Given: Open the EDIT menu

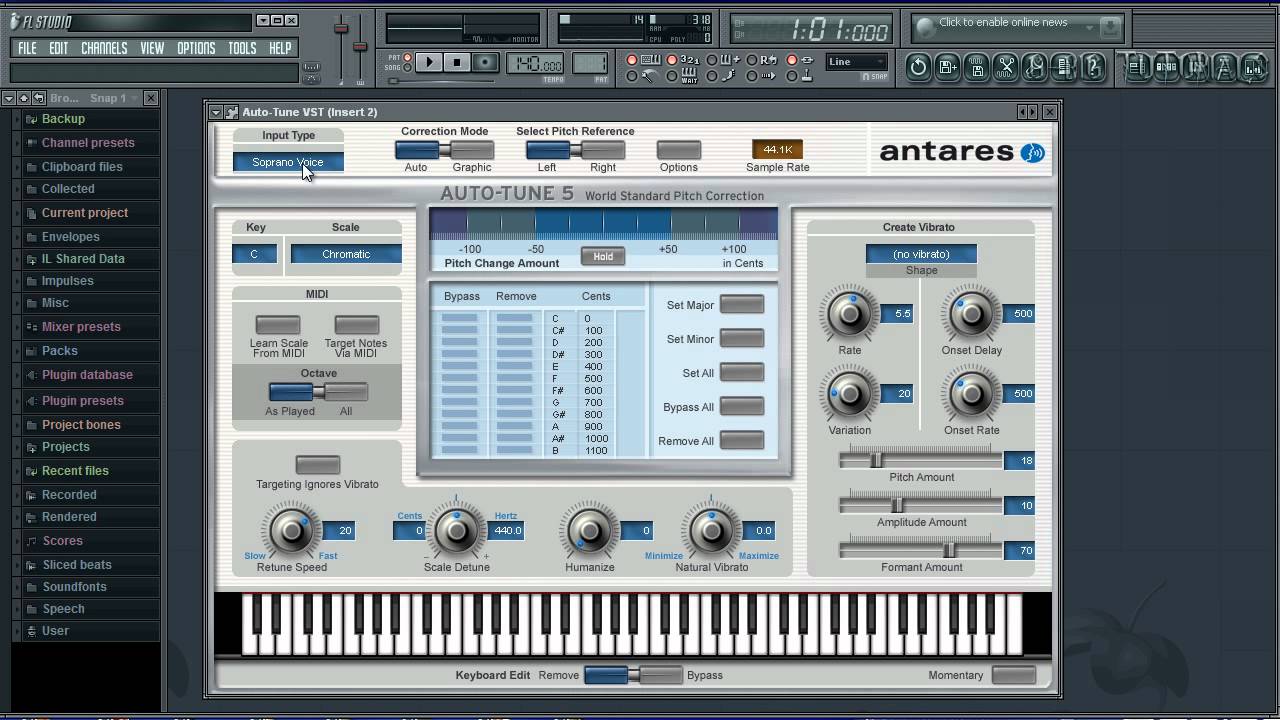Looking at the screenshot, I should click(x=59, y=48).
